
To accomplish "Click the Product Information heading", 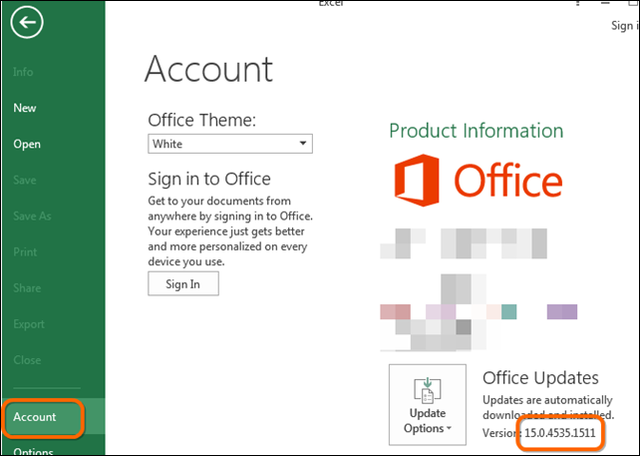I will [x=476, y=131].
